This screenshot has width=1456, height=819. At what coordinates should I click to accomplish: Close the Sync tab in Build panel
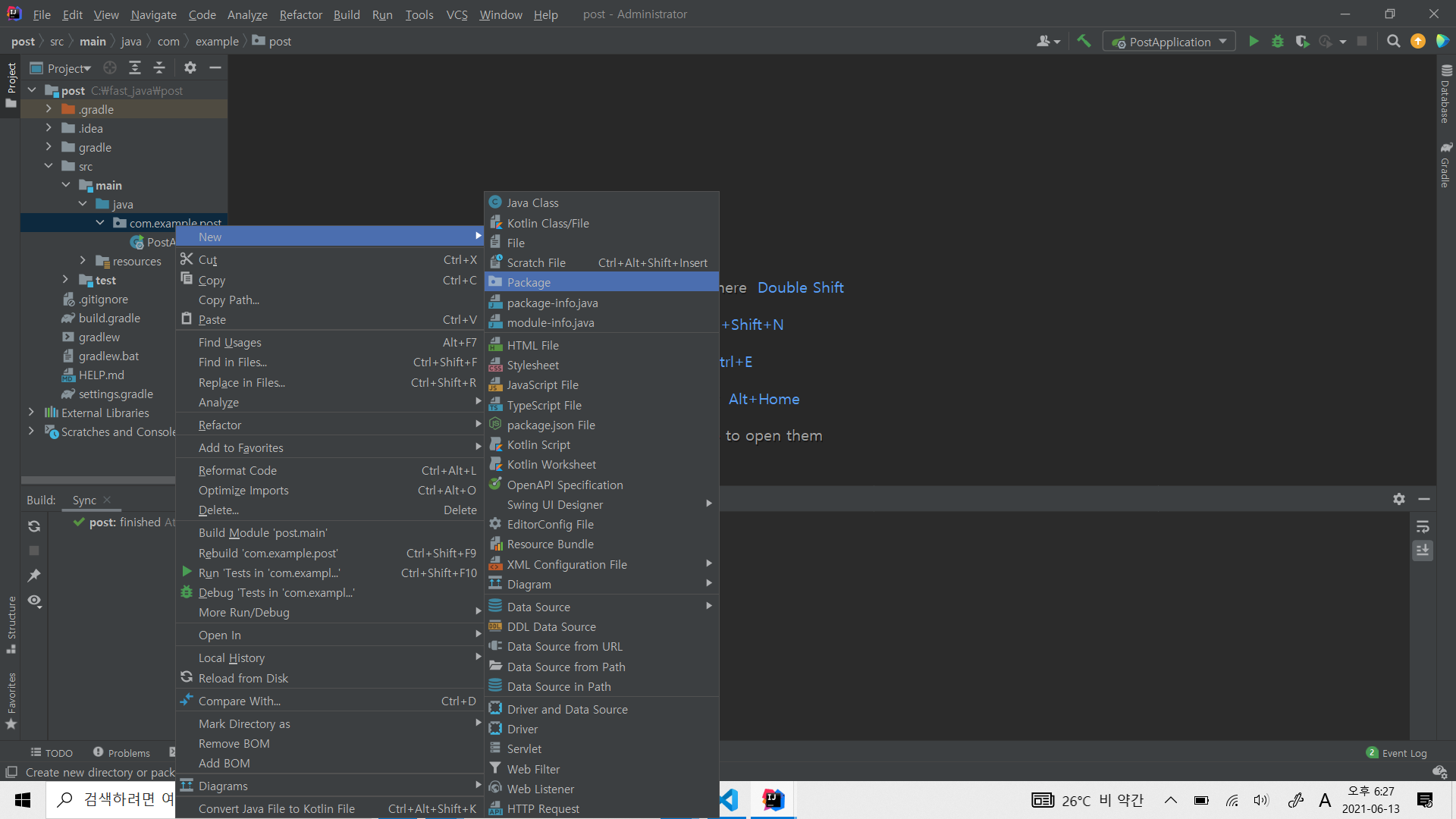click(107, 500)
